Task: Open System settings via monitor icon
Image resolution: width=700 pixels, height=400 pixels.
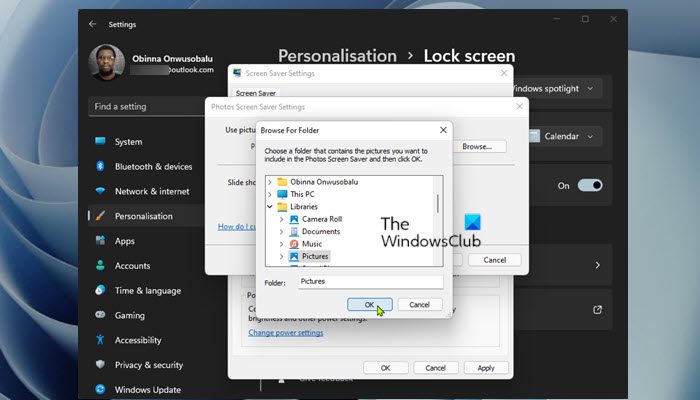Action: click(100, 142)
